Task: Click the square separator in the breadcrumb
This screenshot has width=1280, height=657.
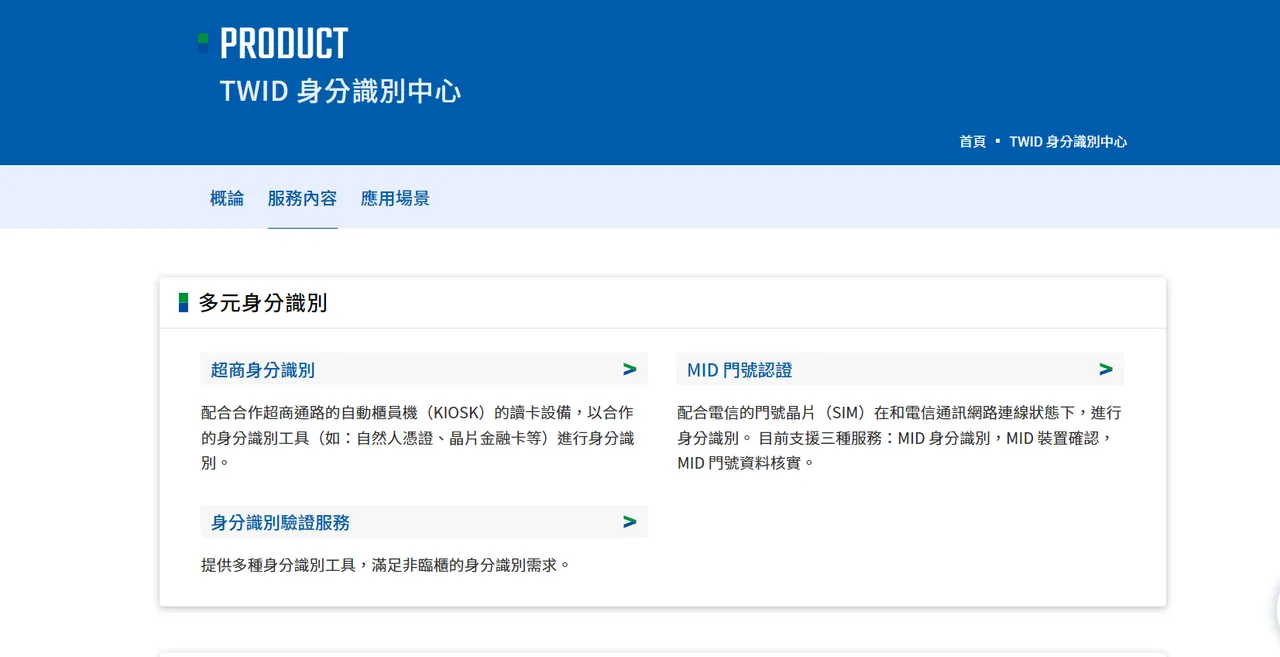Action: (x=997, y=142)
